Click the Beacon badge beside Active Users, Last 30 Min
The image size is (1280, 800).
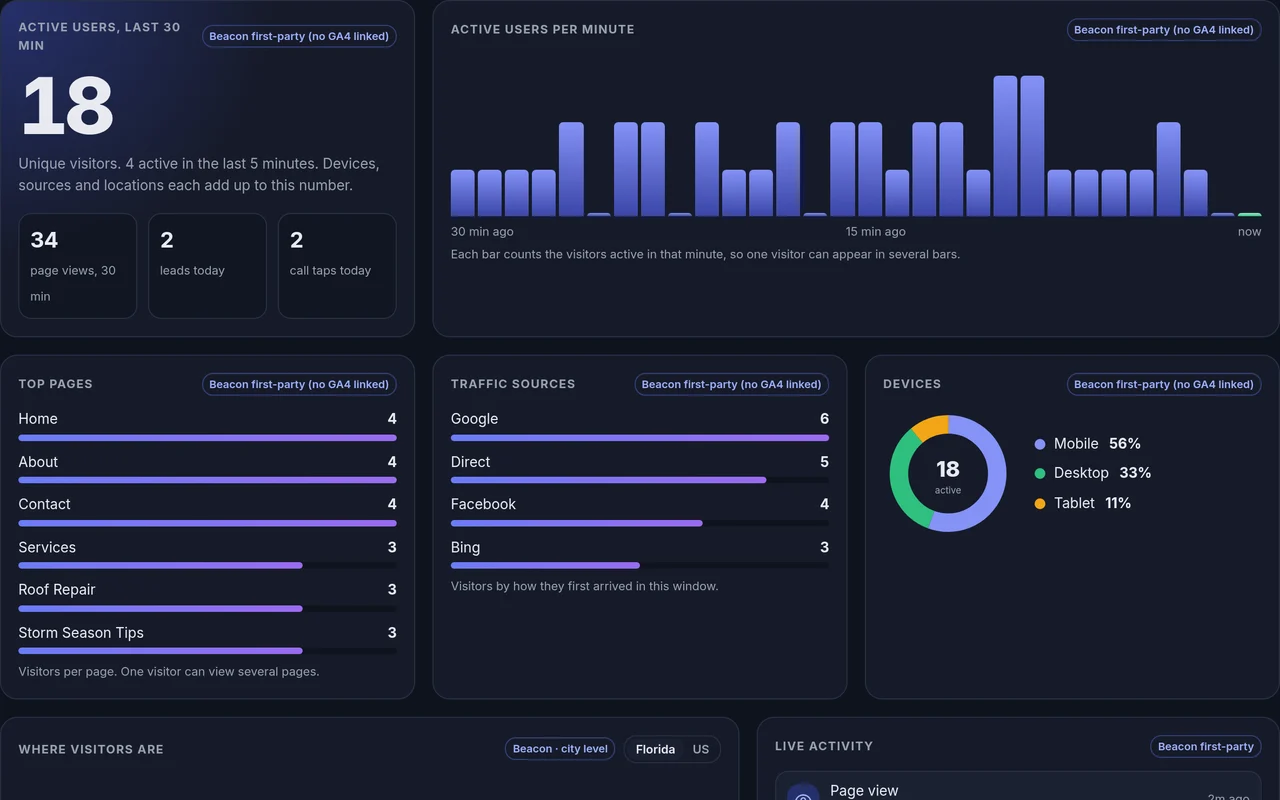(299, 36)
